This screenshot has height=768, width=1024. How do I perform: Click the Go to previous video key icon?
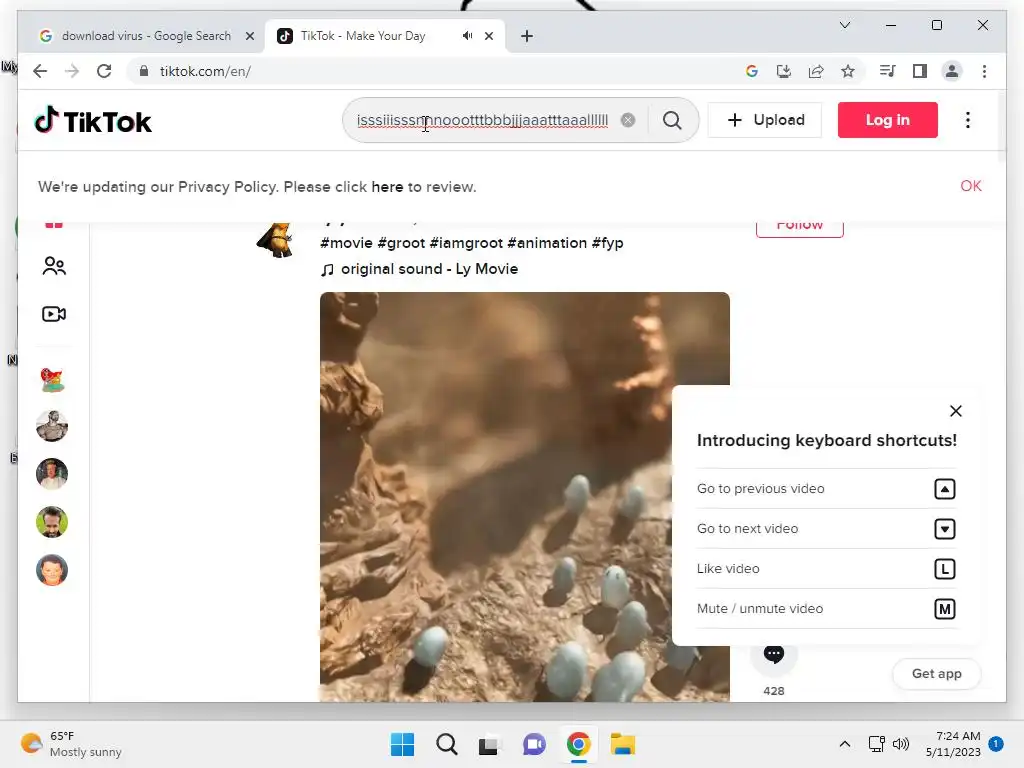[944, 489]
